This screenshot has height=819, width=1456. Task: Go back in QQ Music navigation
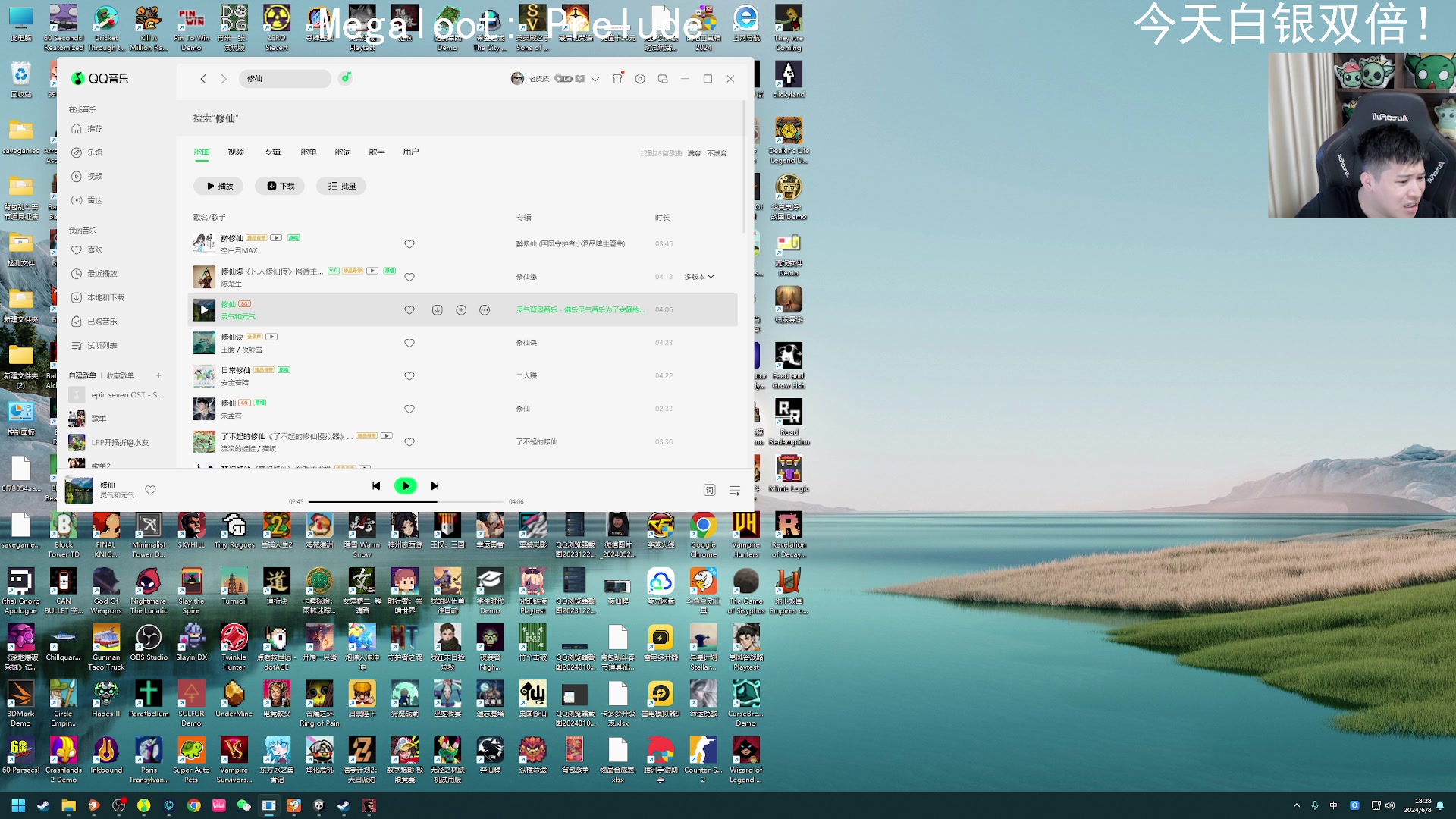click(203, 79)
